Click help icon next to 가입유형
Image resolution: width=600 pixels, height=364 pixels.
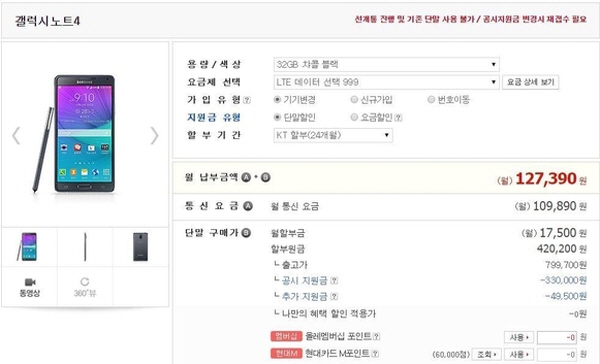click(x=247, y=100)
